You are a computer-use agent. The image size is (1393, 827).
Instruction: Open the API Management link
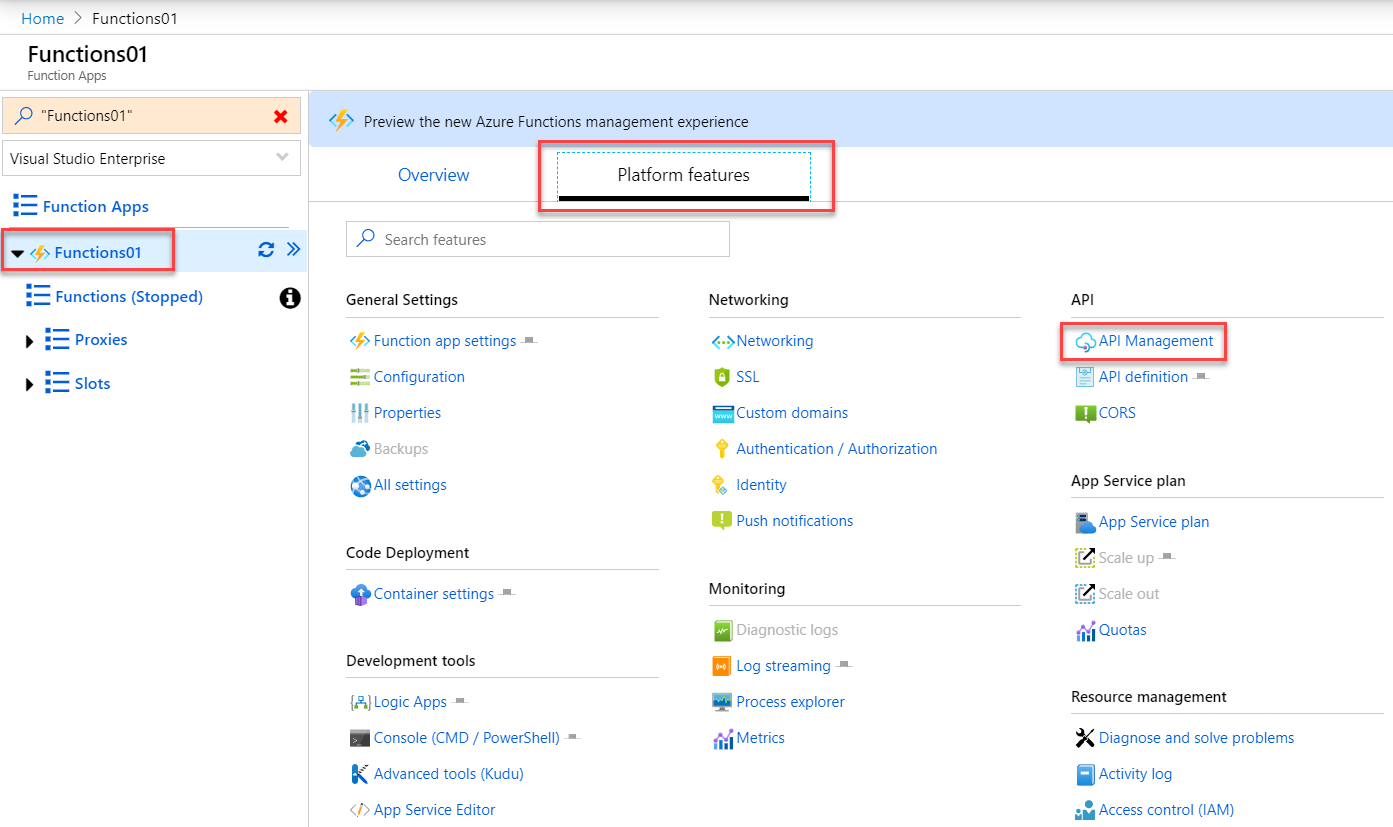click(x=1156, y=341)
